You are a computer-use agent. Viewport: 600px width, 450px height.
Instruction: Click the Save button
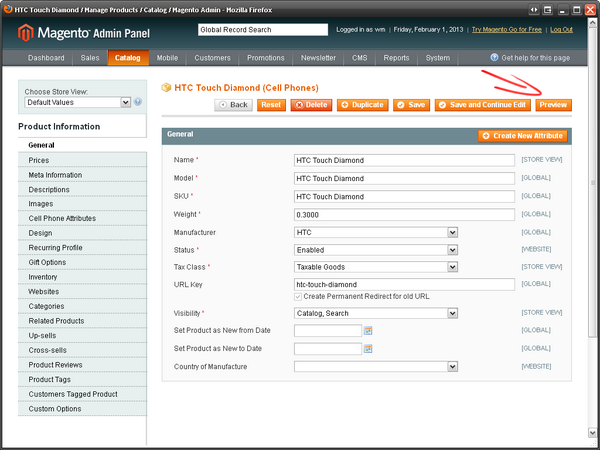pyautogui.click(x=411, y=105)
